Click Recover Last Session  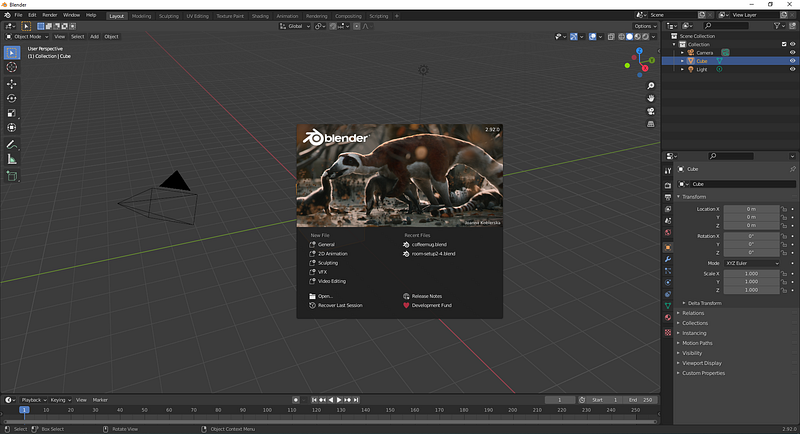pos(340,305)
